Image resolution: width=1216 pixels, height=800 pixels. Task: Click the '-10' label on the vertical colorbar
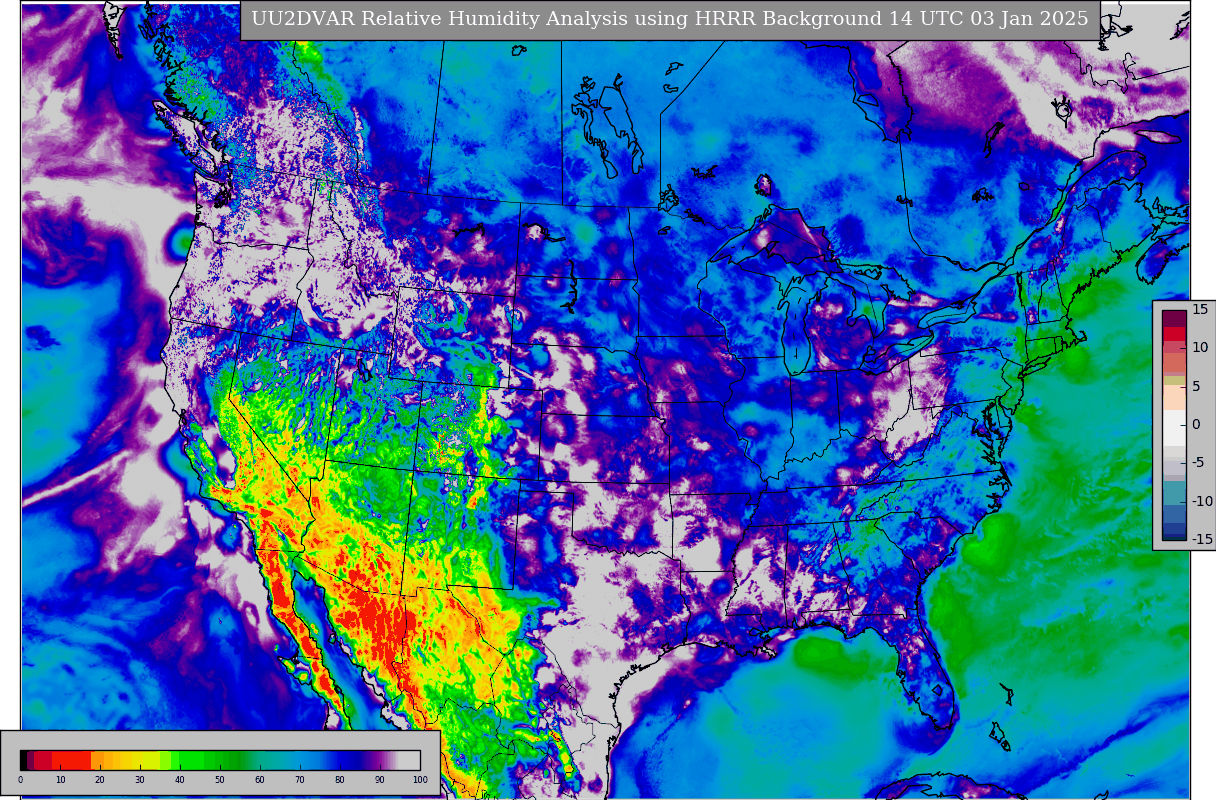[x=1201, y=501]
